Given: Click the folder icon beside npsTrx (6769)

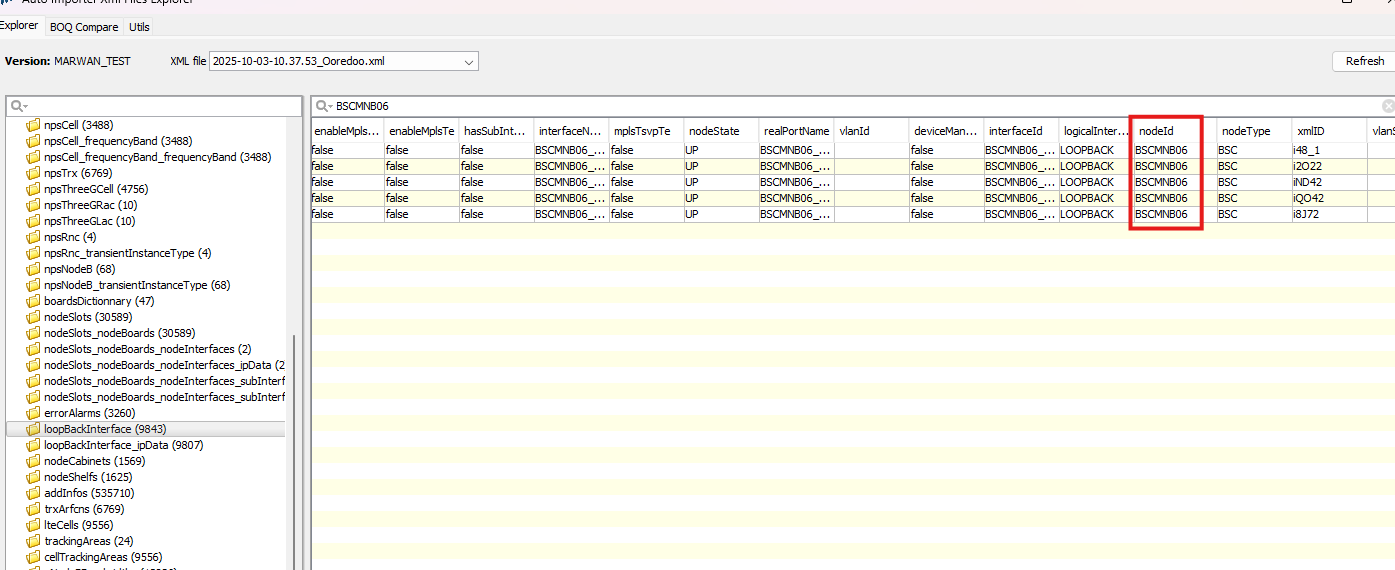Looking at the screenshot, I should click(33, 173).
